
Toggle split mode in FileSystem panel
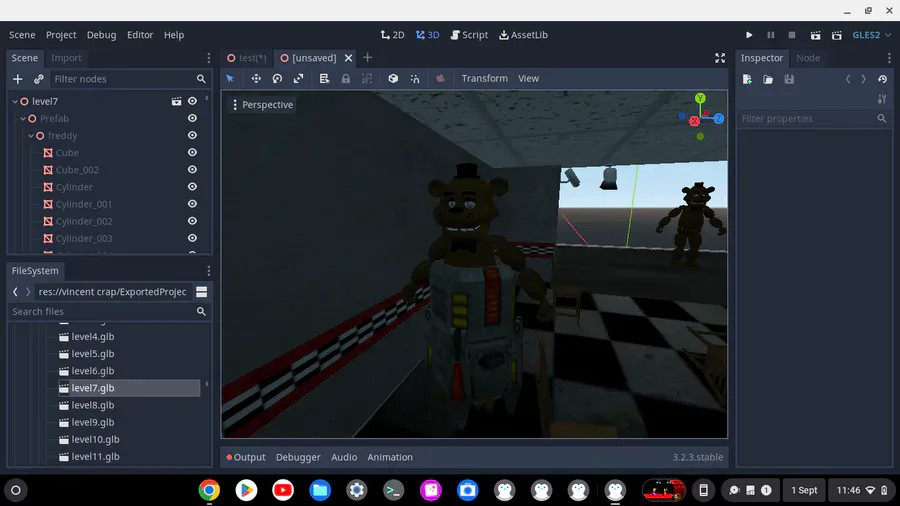point(201,292)
